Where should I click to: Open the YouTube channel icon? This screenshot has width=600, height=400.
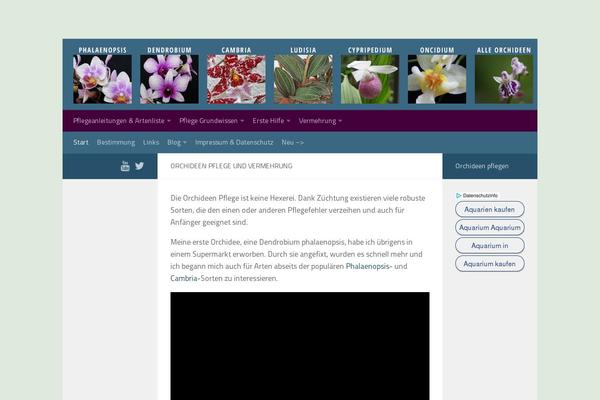(x=125, y=166)
